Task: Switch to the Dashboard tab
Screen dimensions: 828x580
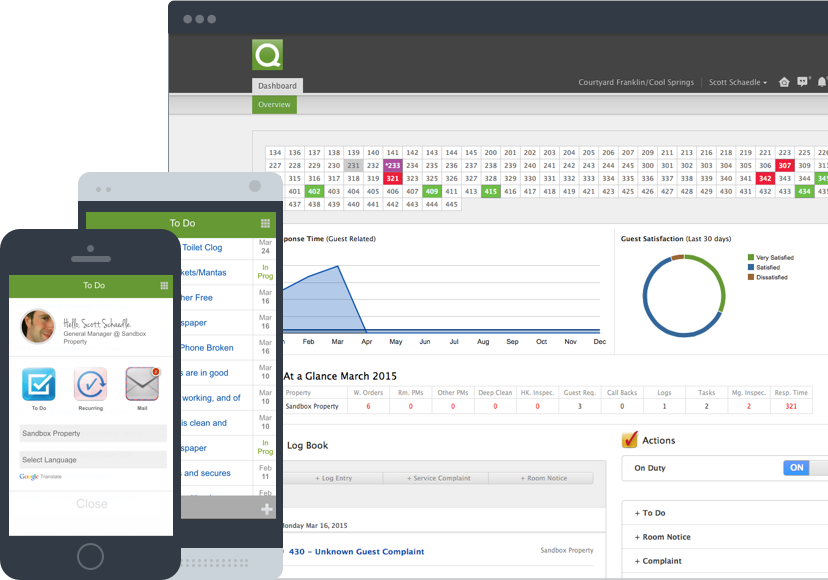Action: (277, 86)
